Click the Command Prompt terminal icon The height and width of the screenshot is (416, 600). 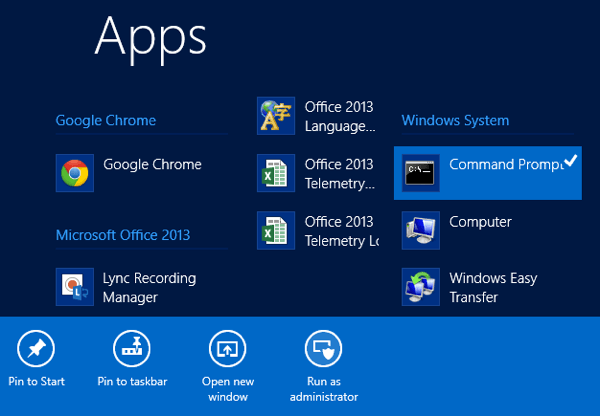[421, 173]
